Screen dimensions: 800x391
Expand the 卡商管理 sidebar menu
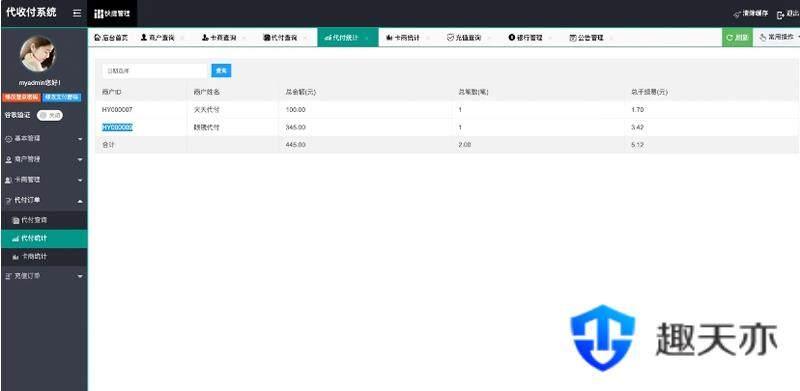pyautogui.click(x=44, y=180)
